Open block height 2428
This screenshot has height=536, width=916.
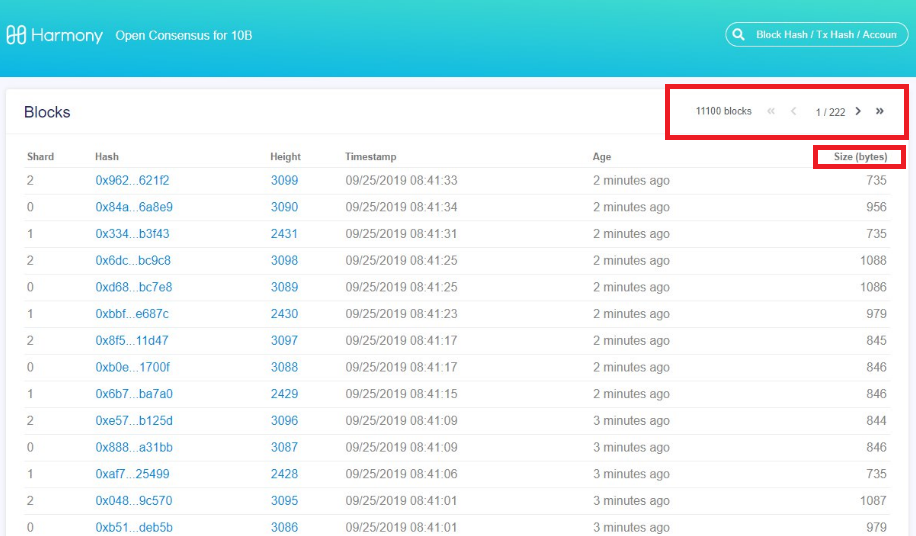click(284, 474)
